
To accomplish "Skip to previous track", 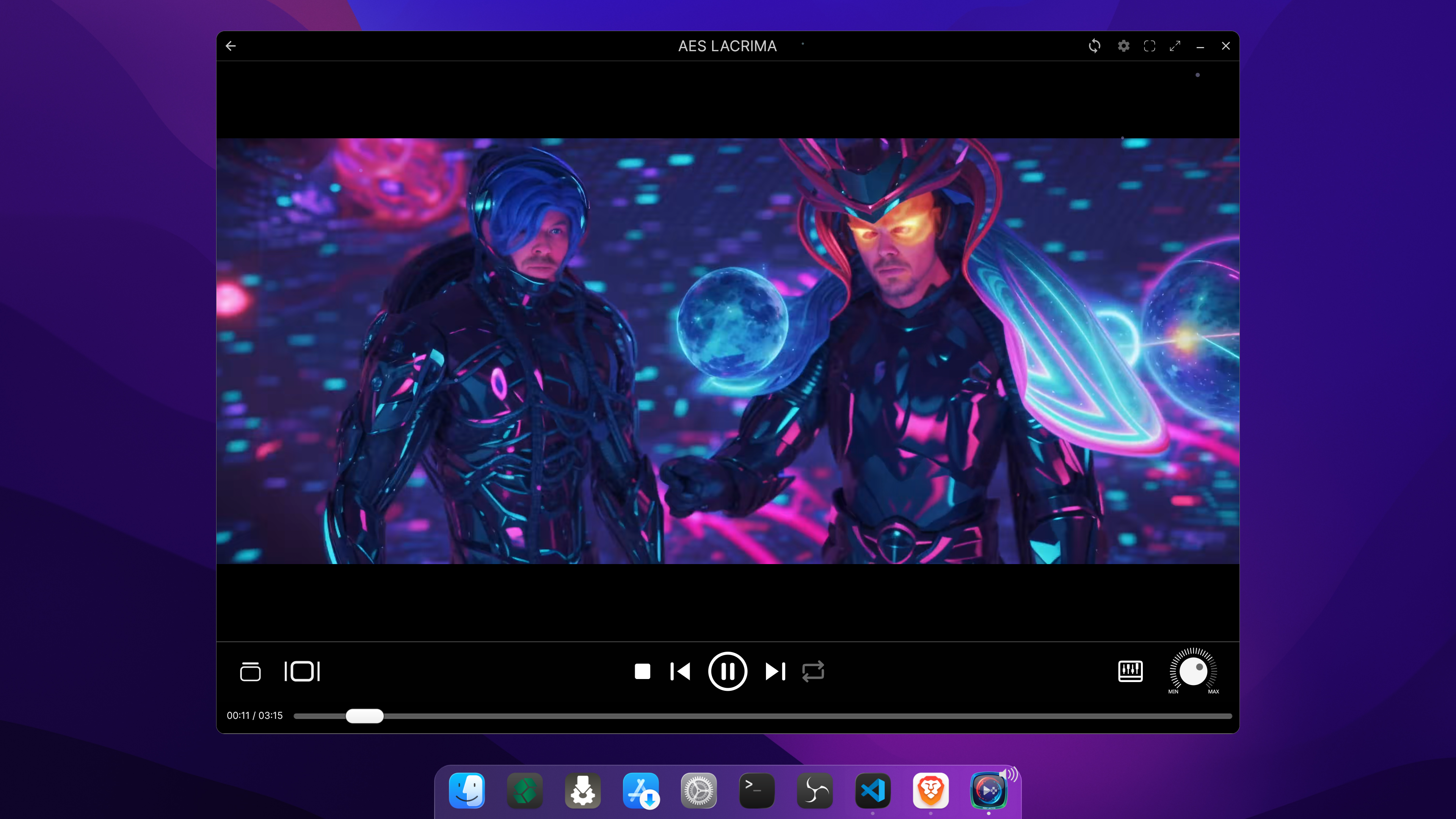I will [x=680, y=671].
